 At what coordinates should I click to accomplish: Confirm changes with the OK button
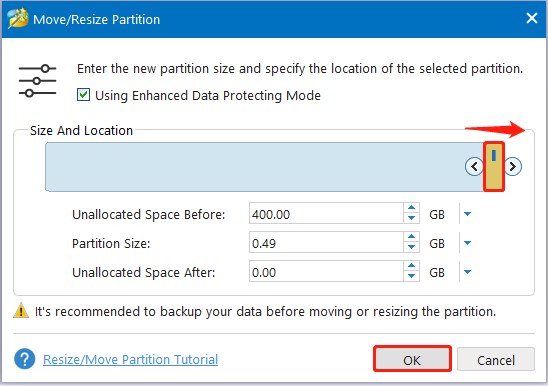[x=412, y=359]
